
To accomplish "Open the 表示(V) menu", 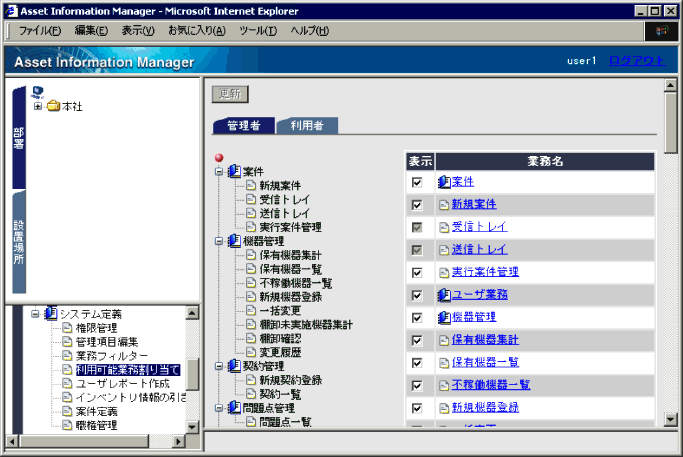I will (x=138, y=30).
